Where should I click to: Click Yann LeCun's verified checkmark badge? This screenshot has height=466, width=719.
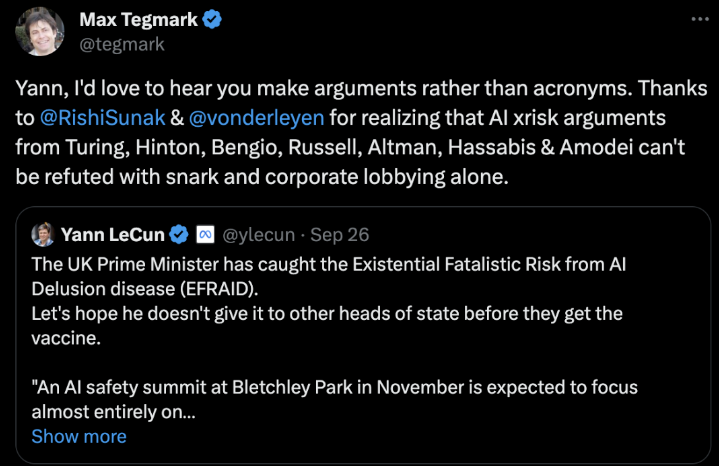point(179,235)
